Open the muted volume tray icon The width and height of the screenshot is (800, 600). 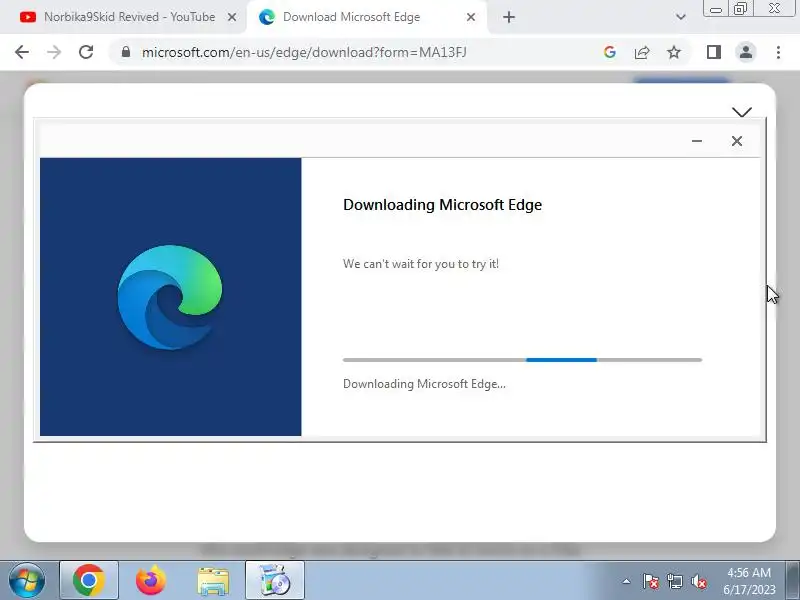(x=698, y=581)
